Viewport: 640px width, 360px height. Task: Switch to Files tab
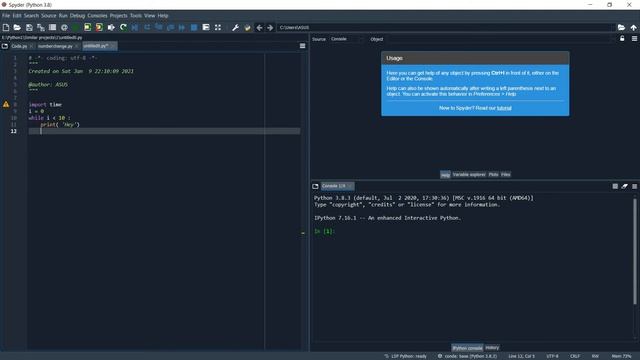[x=506, y=174]
